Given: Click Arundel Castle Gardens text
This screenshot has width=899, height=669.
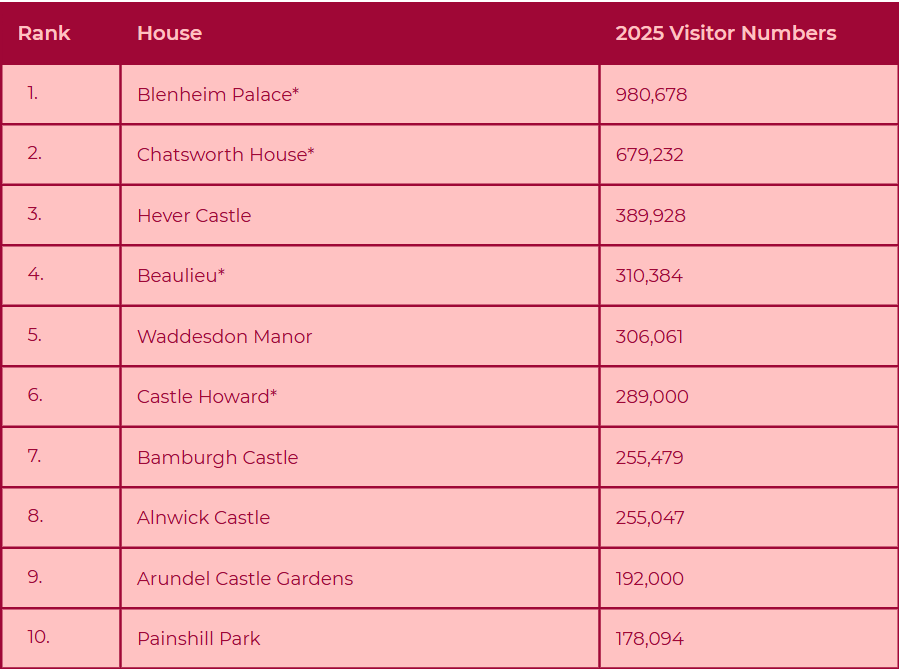Looking at the screenshot, I should coord(245,579).
